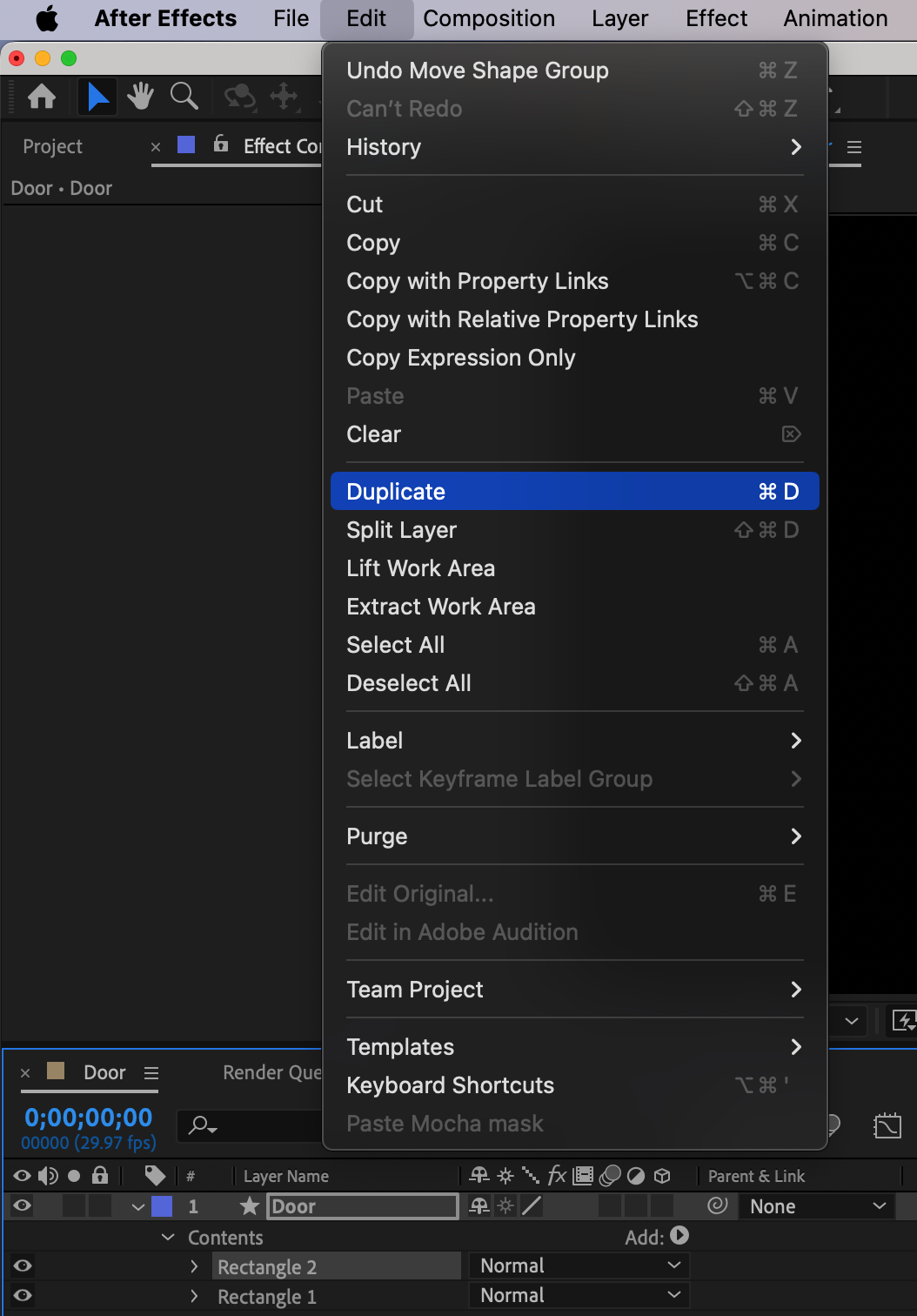Click the timeline current timecode 0;00;00;00
Screen dimensions: 917x1316
click(x=89, y=1118)
